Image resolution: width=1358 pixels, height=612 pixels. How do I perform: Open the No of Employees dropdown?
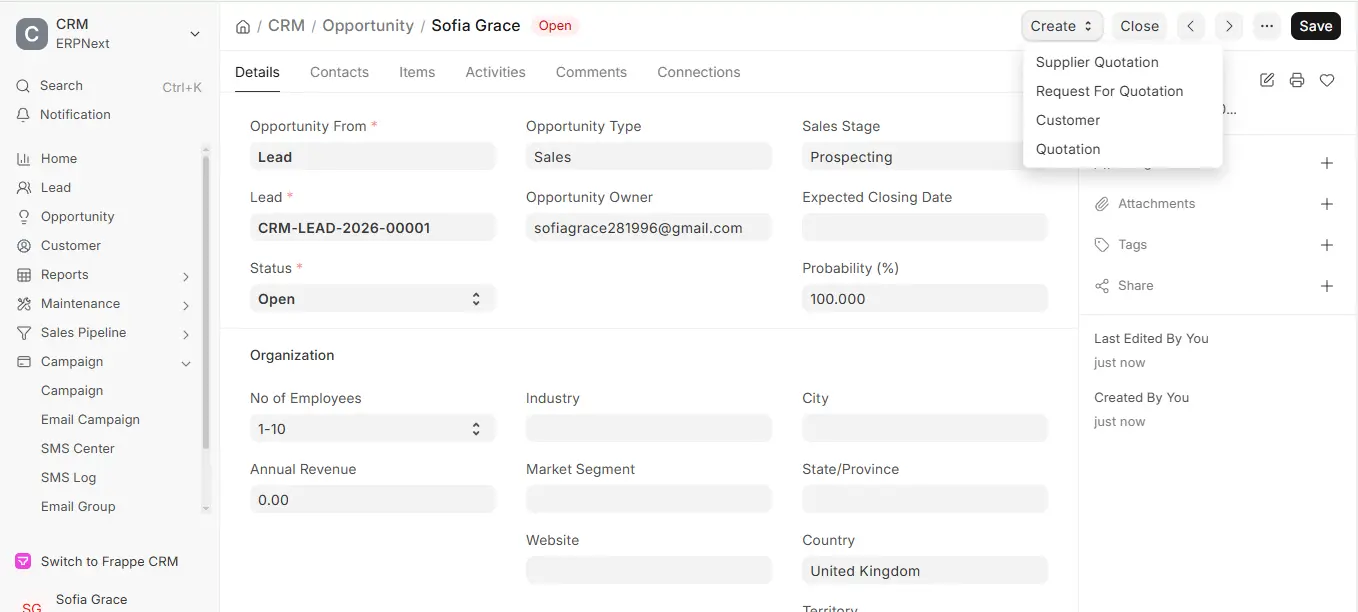click(x=373, y=429)
